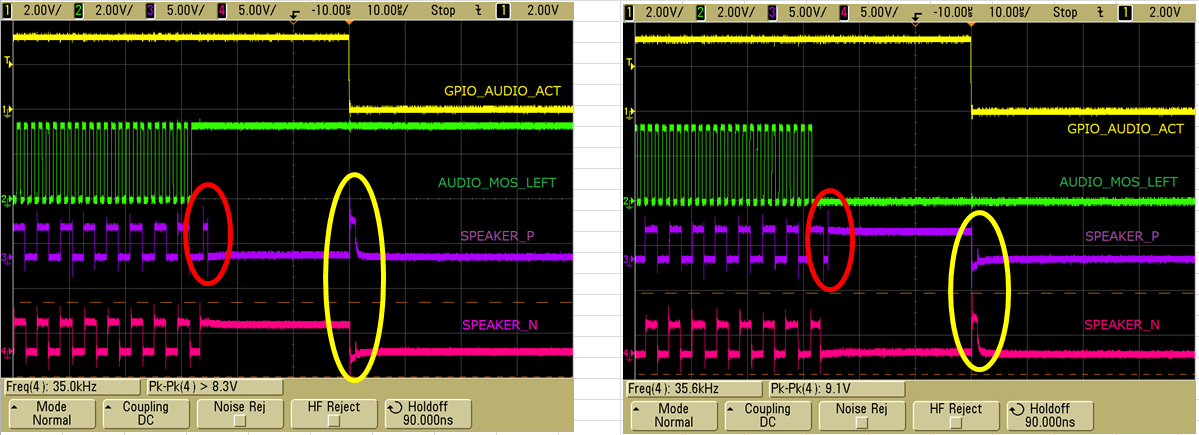1199x435 pixels.
Task: Click SPEAKER_P label on right scope
Action: [x=1122, y=236]
